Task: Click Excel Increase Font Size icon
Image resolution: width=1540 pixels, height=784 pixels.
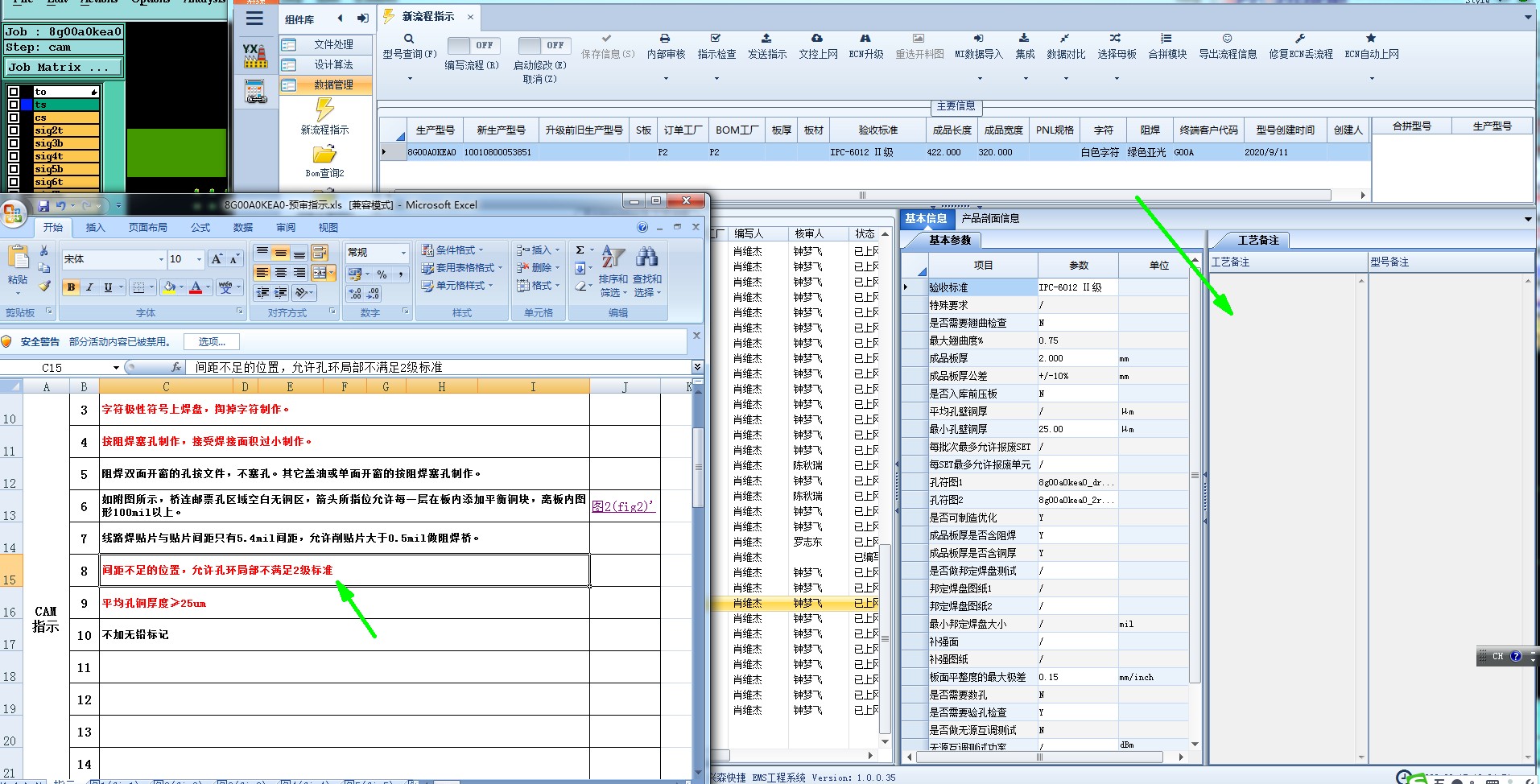Action: coord(216,258)
